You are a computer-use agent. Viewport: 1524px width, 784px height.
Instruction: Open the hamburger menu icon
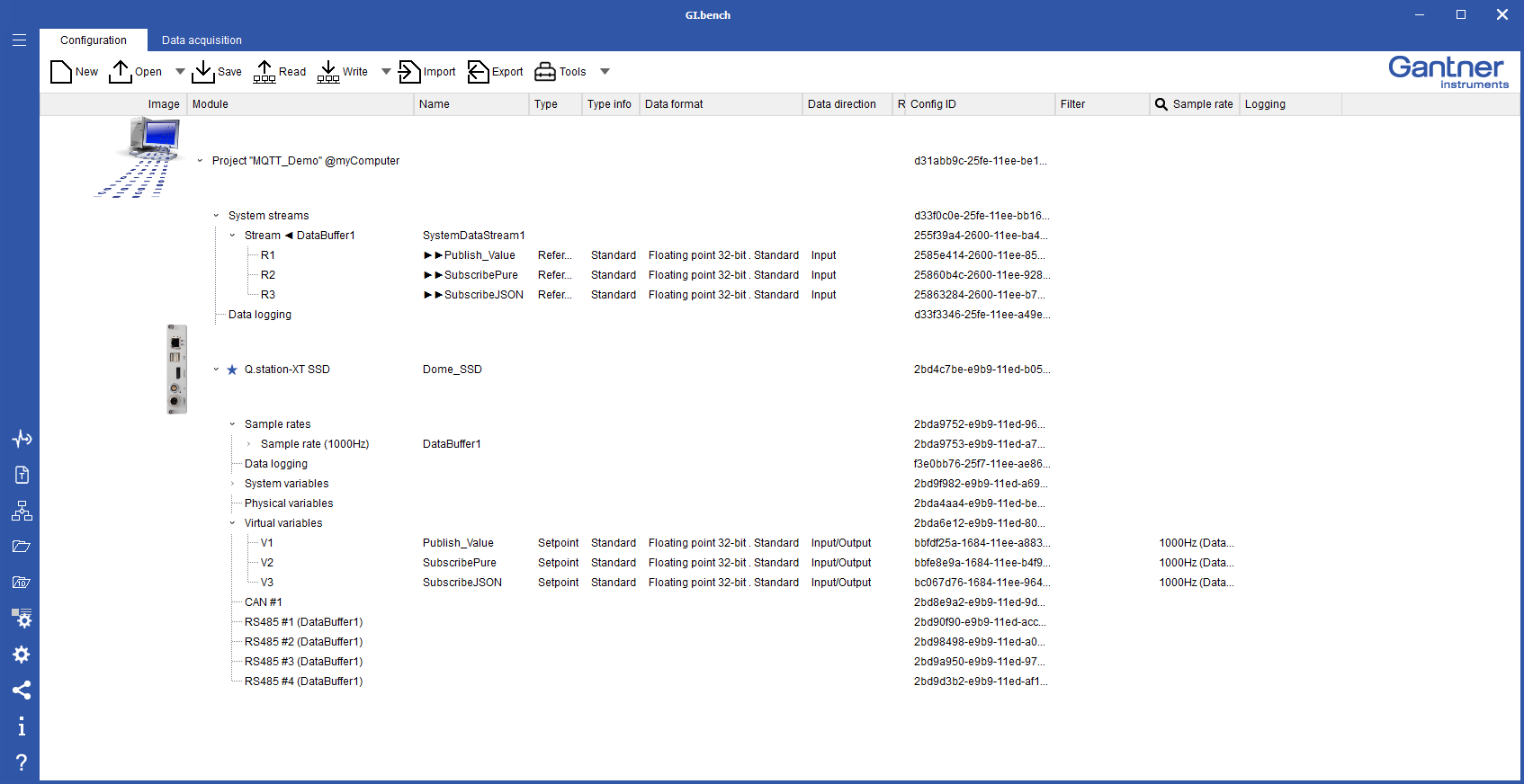(20, 40)
